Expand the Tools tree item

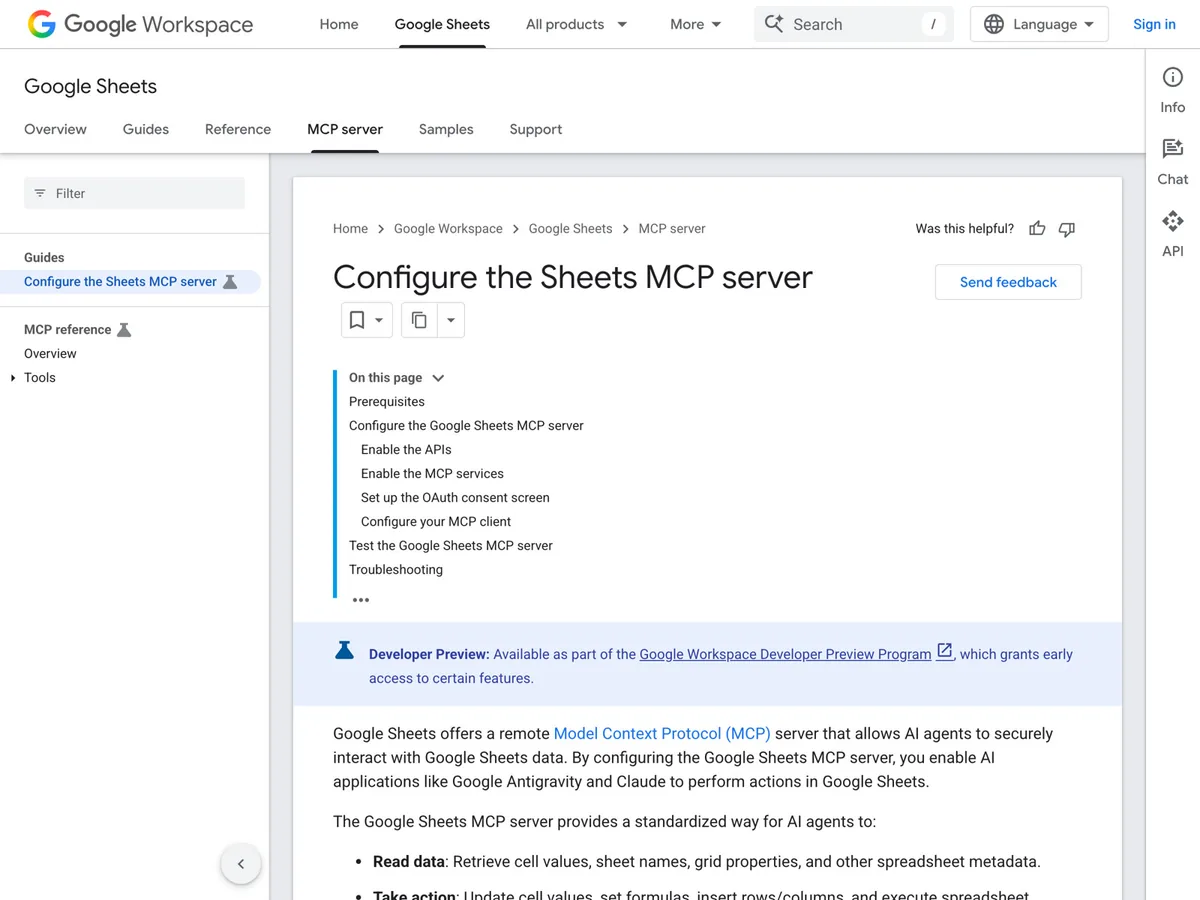coord(13,378)
